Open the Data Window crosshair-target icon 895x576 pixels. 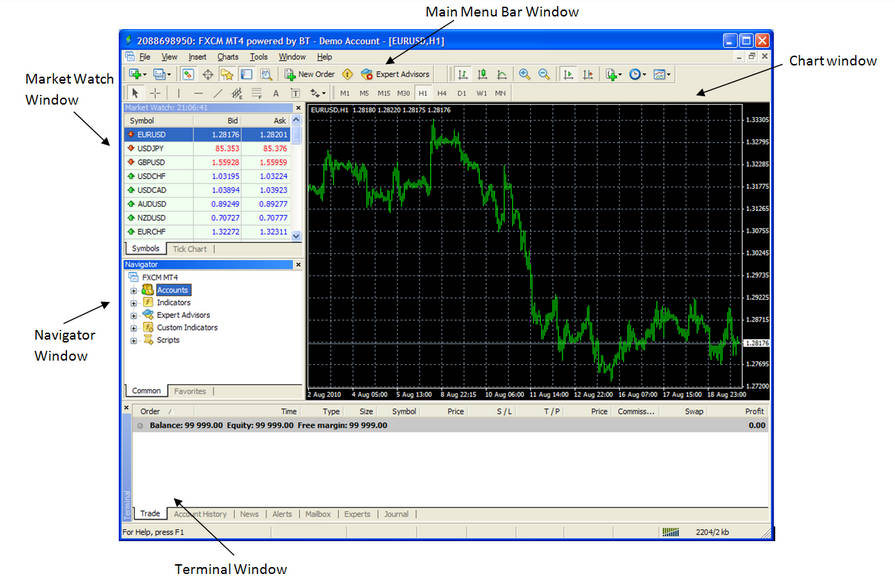[x=208, y=74]
